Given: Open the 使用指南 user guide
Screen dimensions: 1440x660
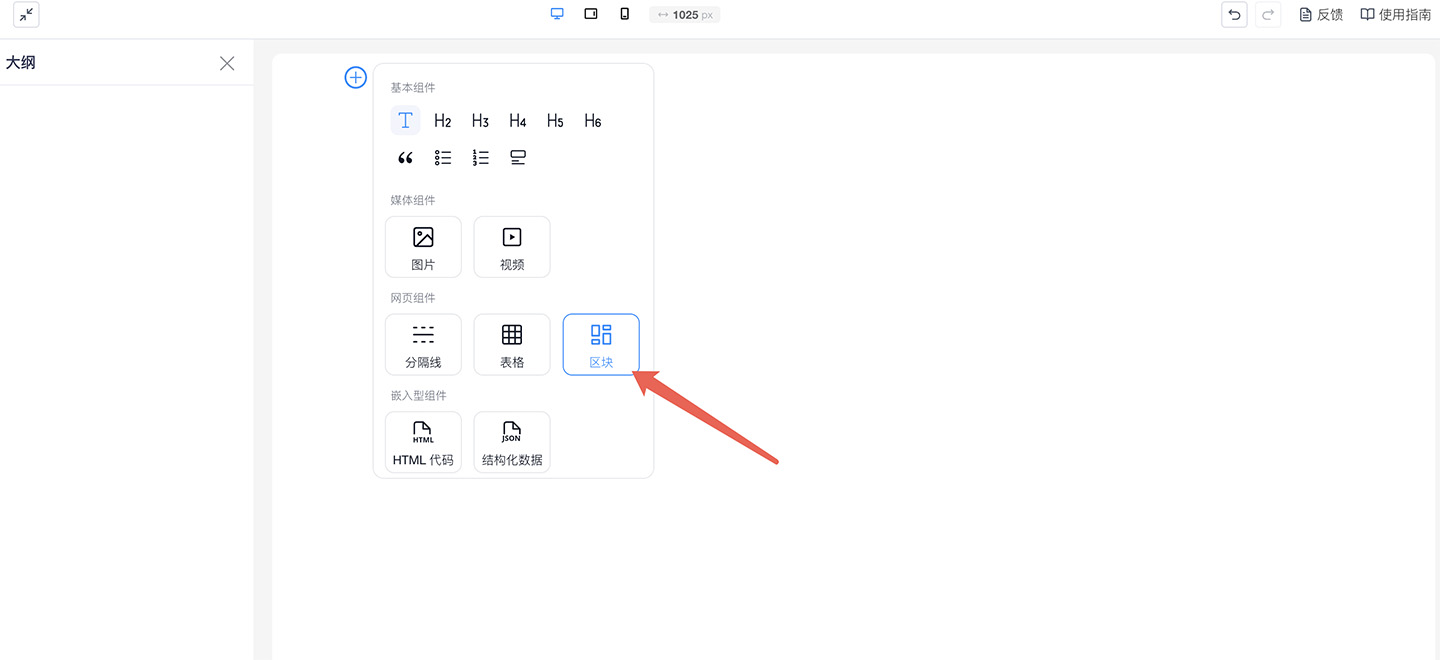Looking at the screenshot, I should pos(1396,15).
